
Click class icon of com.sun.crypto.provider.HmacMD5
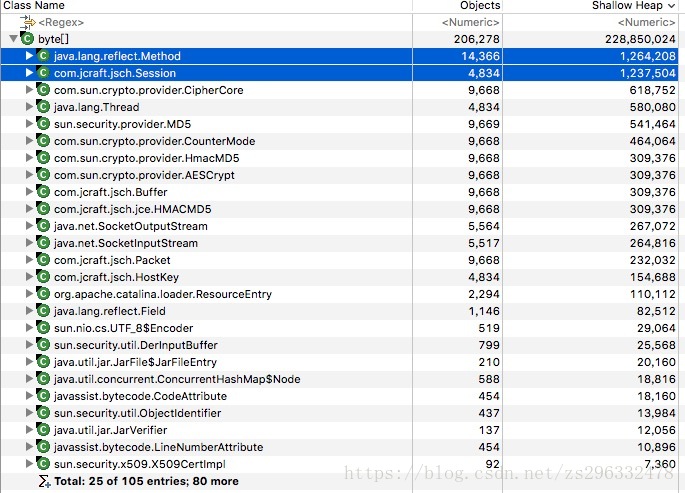43,158
